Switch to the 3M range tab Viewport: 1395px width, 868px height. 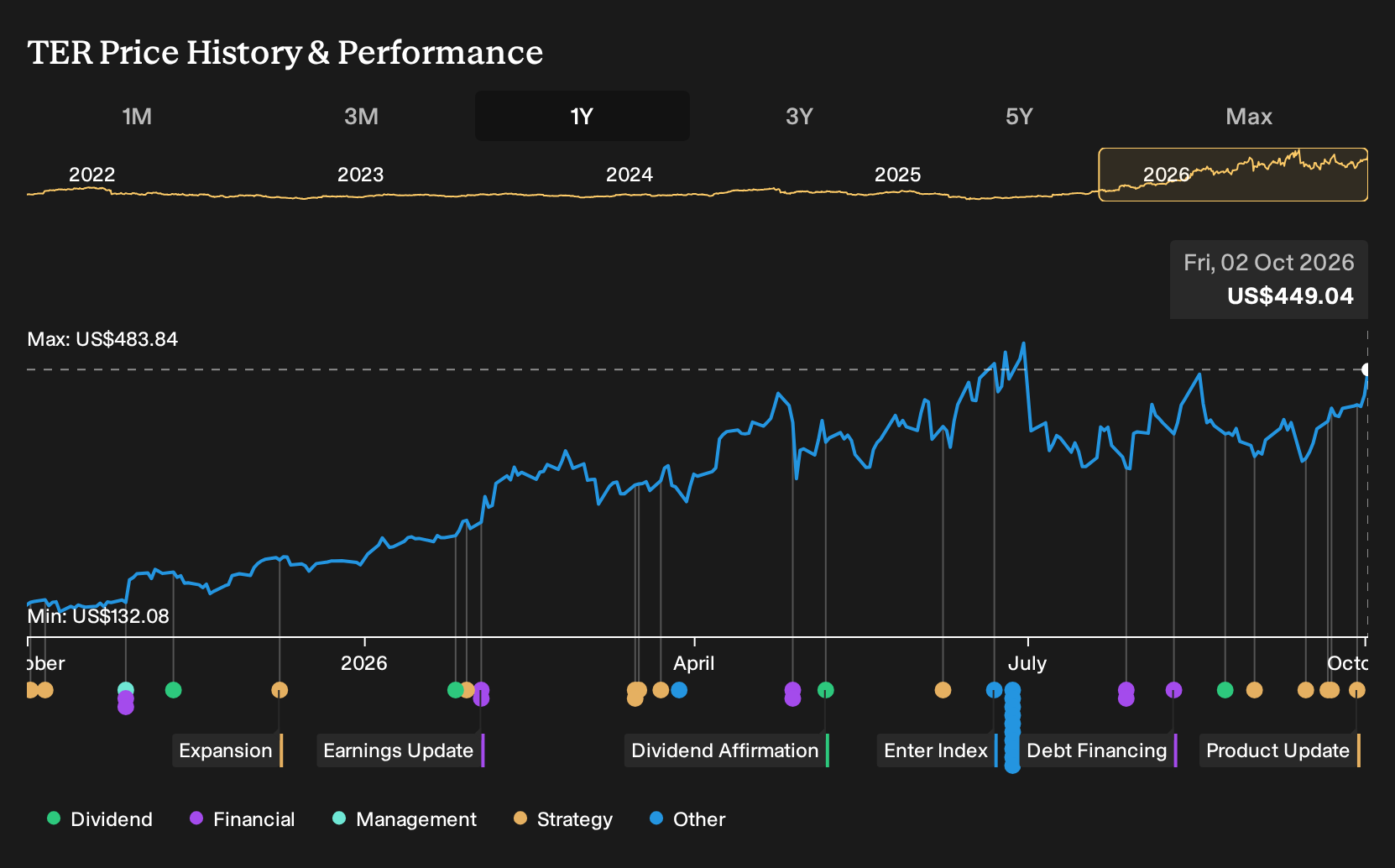coord(361,116)
